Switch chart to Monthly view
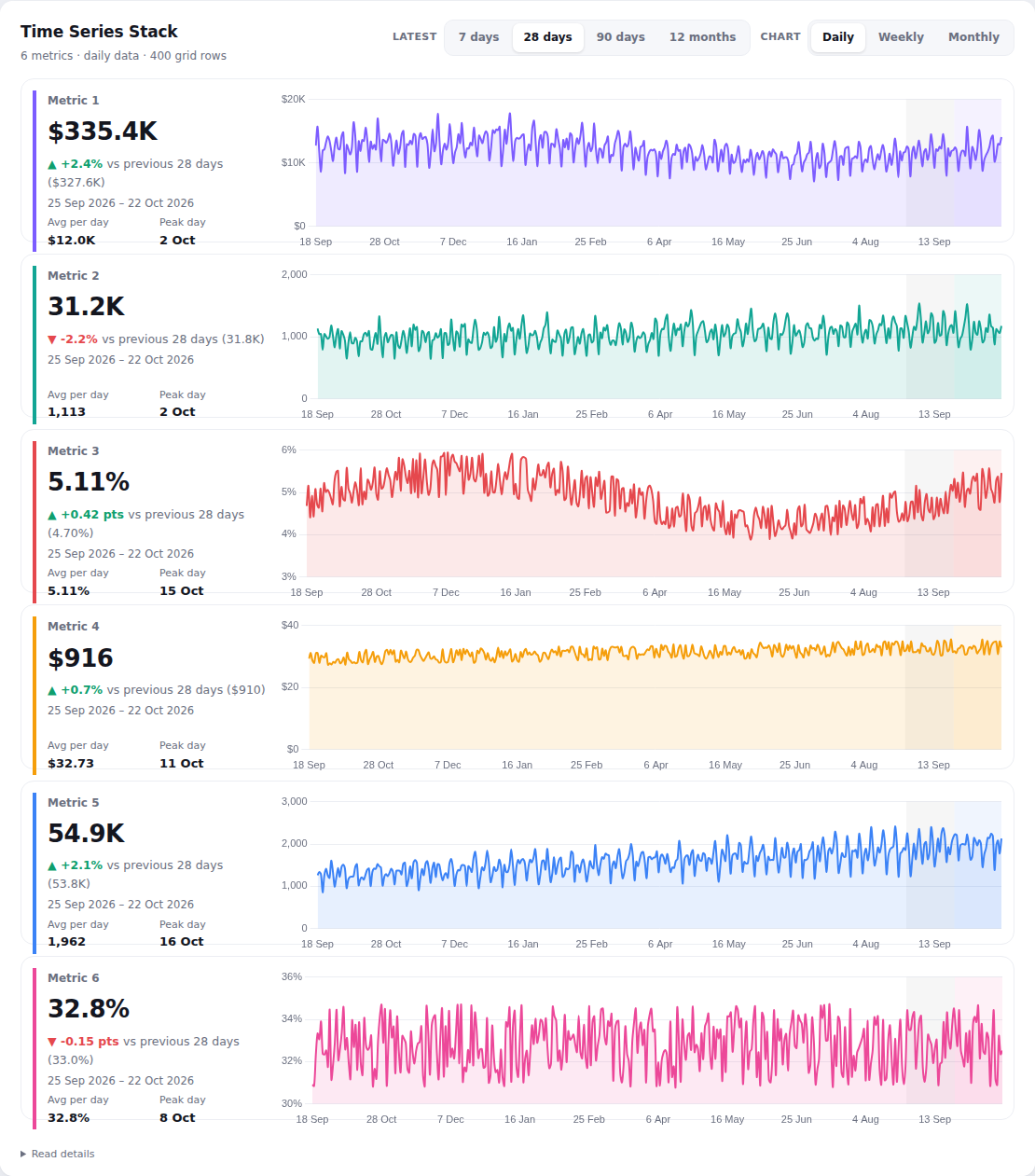 click(973, 37)
